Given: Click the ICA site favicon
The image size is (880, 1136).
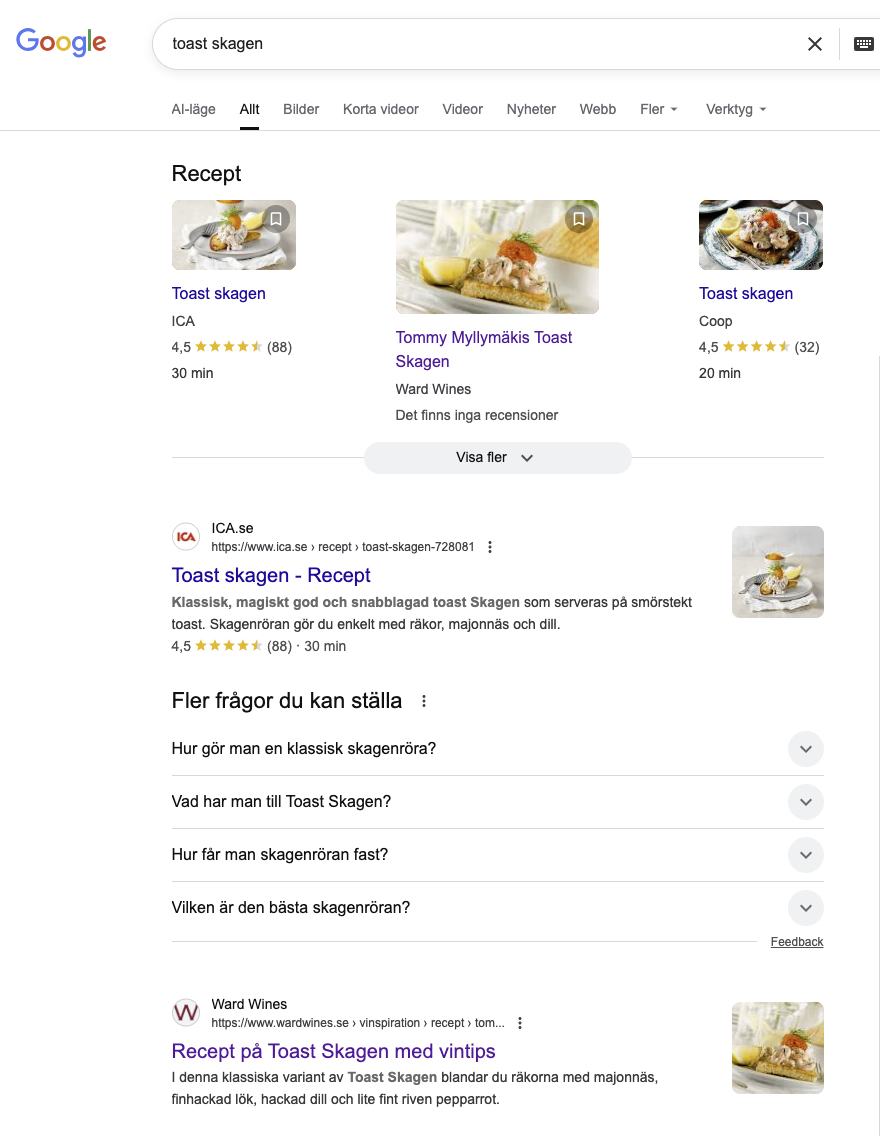Looking at the screenshot, I should coord(186,537).
